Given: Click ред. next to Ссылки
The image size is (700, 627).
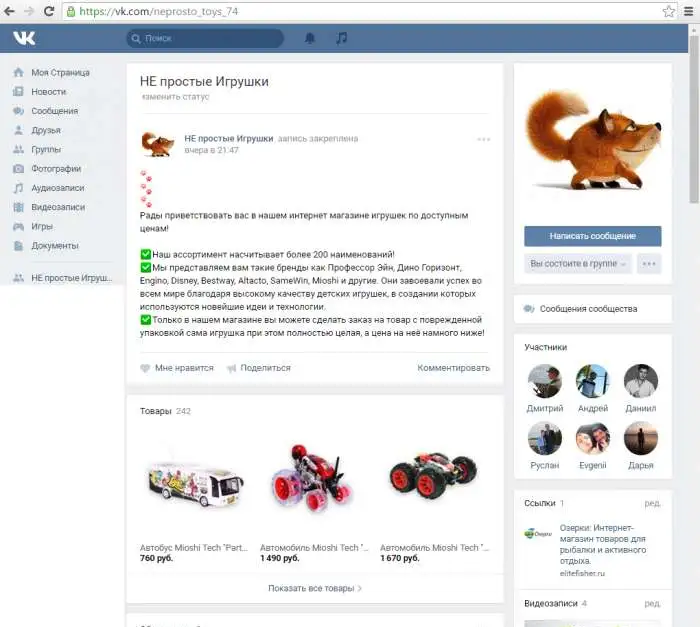Looking at the screenshot, I should [652, 503].
